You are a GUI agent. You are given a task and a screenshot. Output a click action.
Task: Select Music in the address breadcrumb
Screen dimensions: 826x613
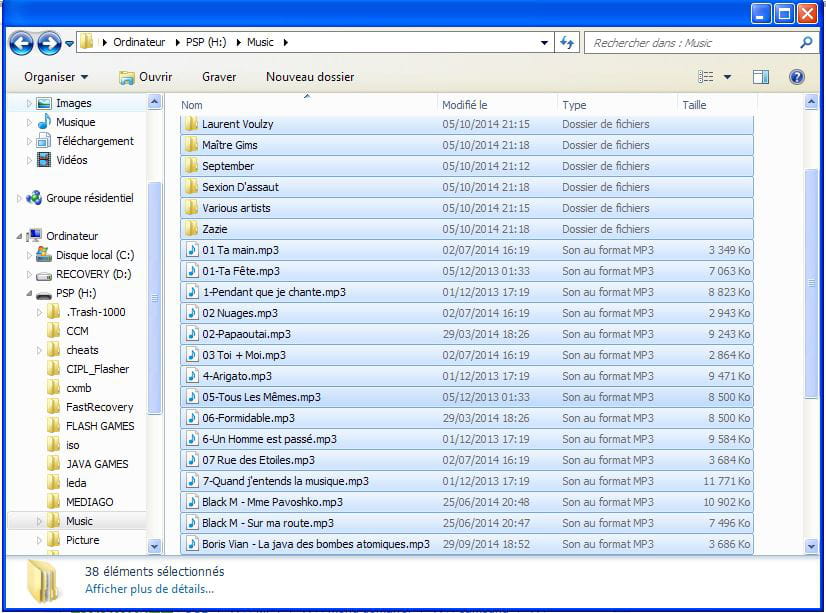(x=260, y=42)
